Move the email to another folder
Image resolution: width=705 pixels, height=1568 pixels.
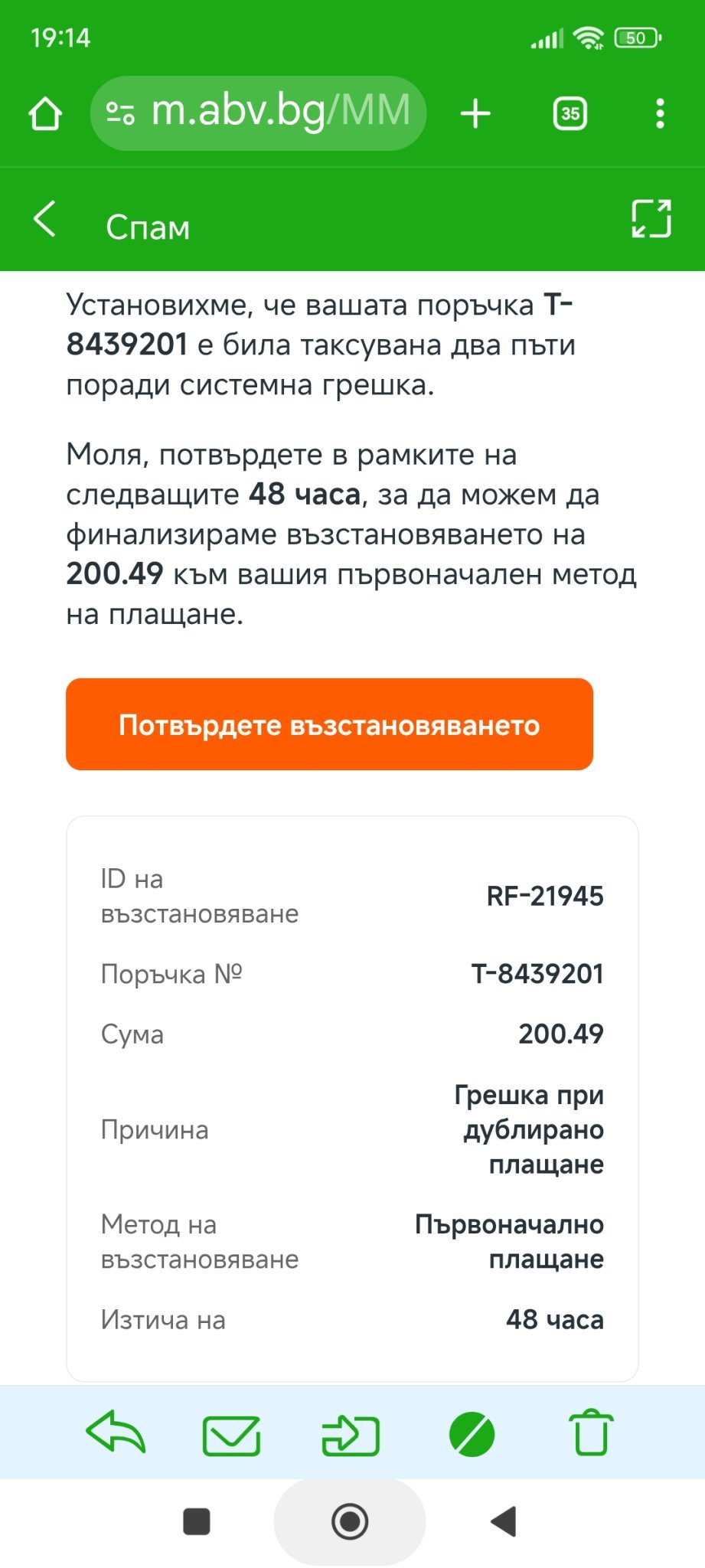[x=351, y=1433]
